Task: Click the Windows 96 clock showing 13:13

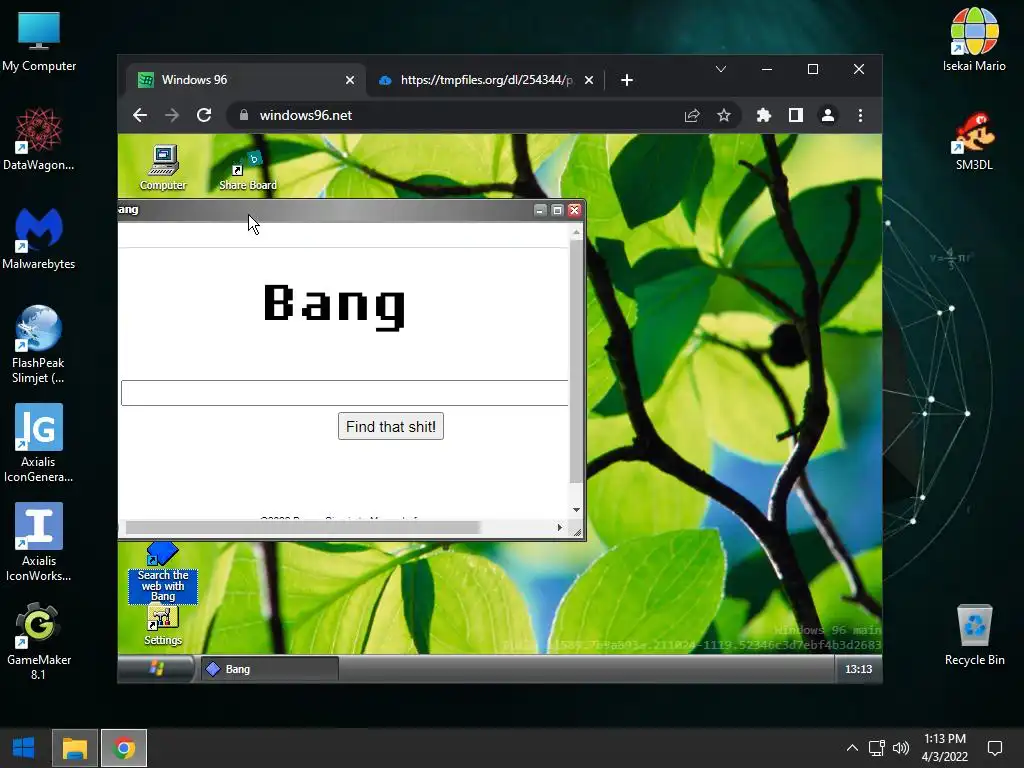Action: point(858,669)
